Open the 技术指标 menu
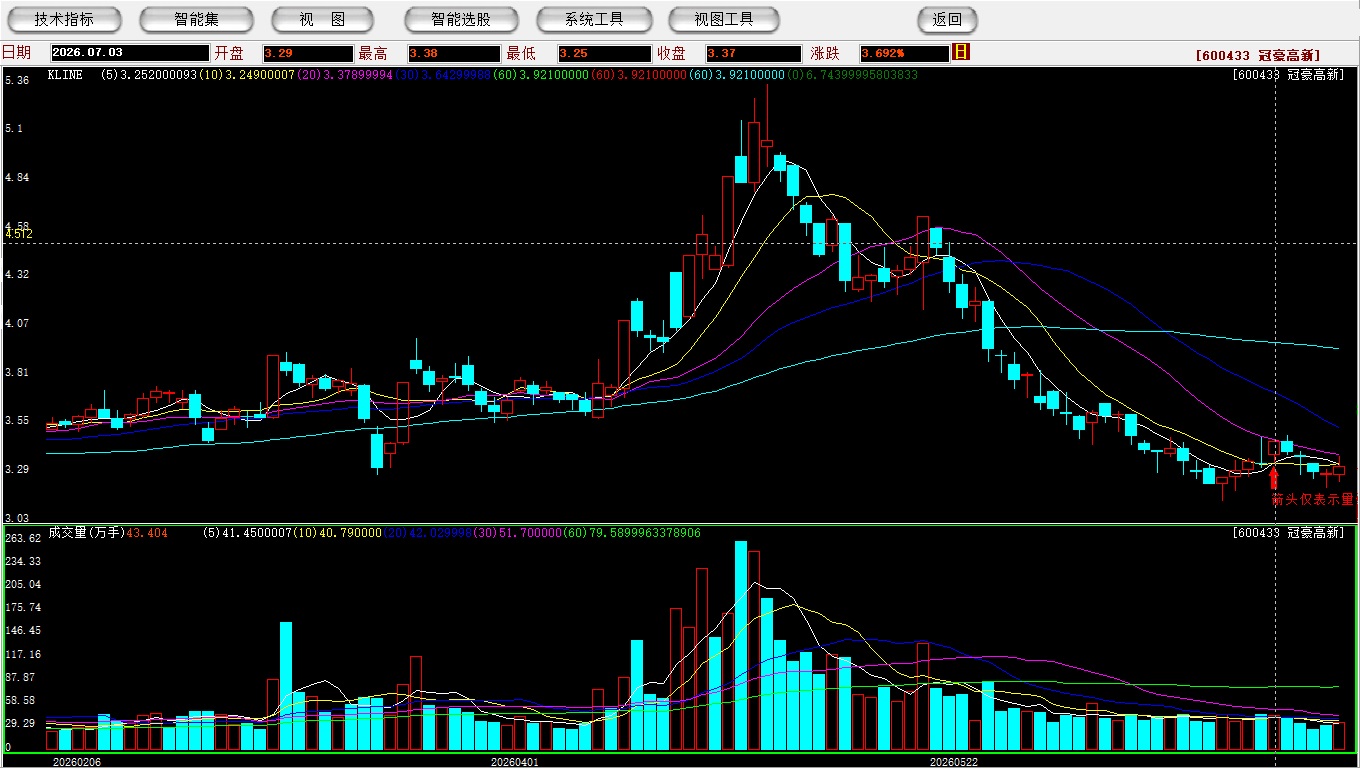The width and height of the screenshot is (1360, 768). tap(64, 19)
